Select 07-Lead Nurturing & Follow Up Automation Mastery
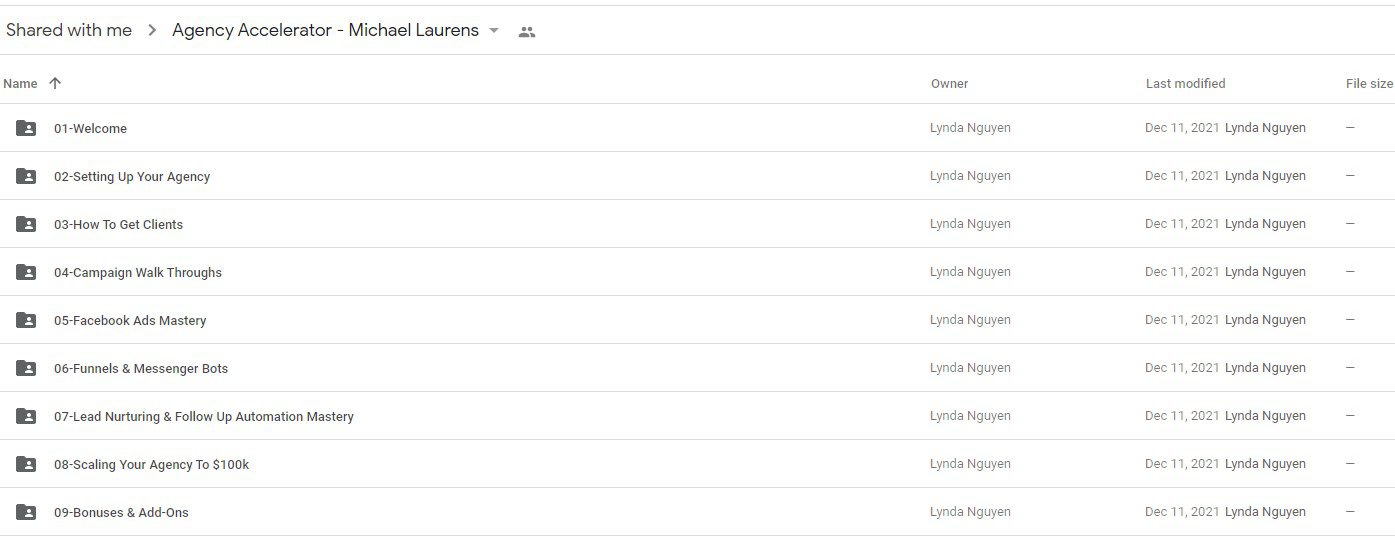Viewport: 1395px width, 543px height. coord(204,416)
